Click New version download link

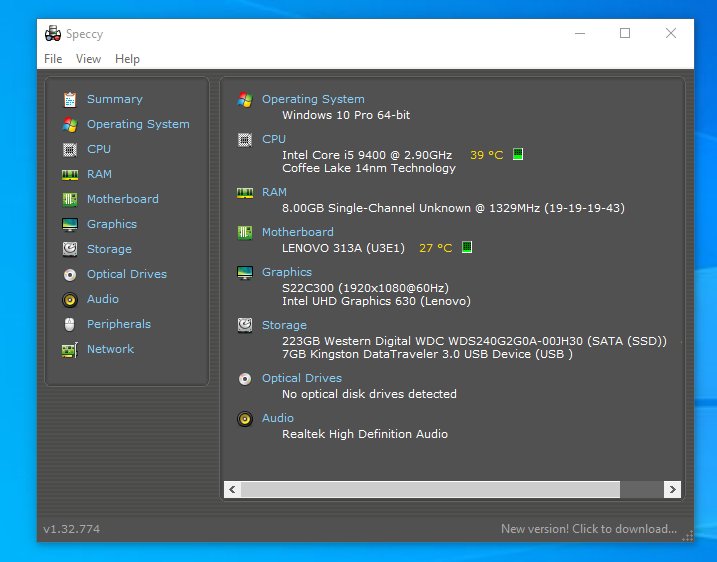[x=589, y=529]
